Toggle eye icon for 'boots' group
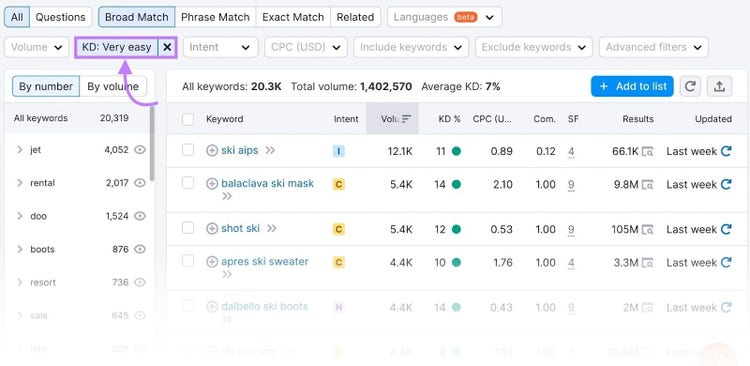 click(x=139, y=249)
